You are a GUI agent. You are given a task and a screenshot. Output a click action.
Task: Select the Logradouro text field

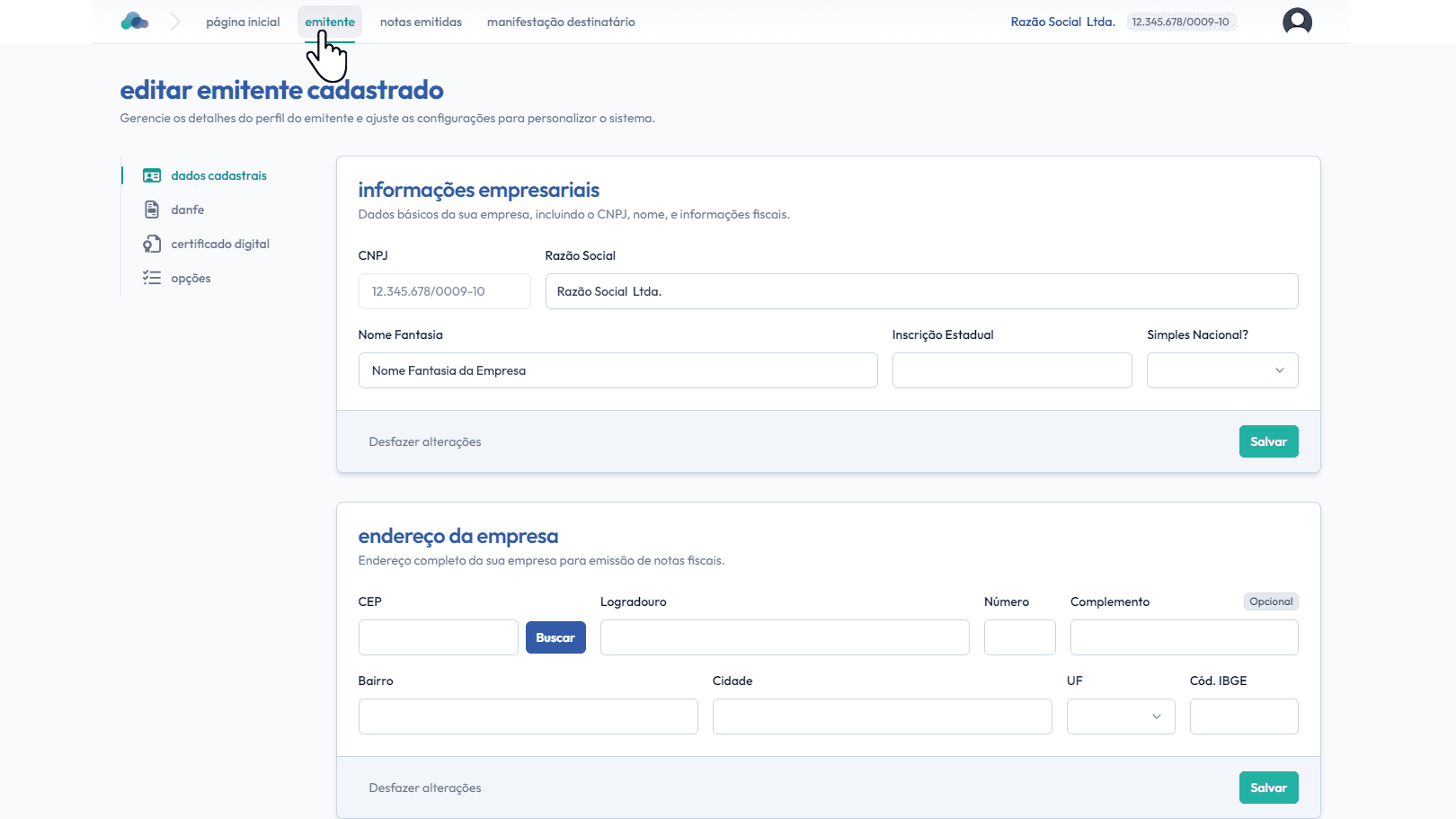click(x=784, y=637)
